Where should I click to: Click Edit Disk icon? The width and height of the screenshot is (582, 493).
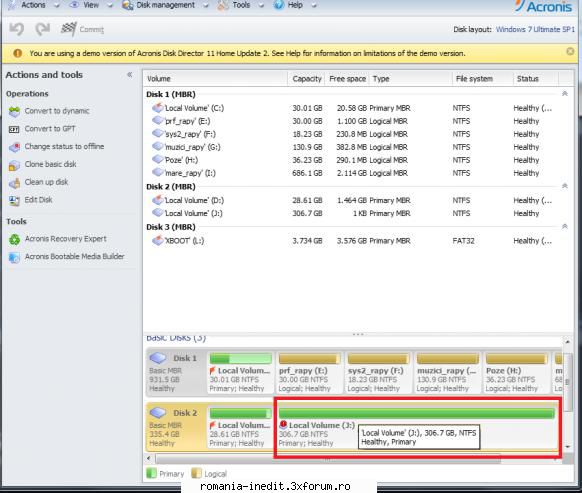pyautogui.click(x=14, y=200)
